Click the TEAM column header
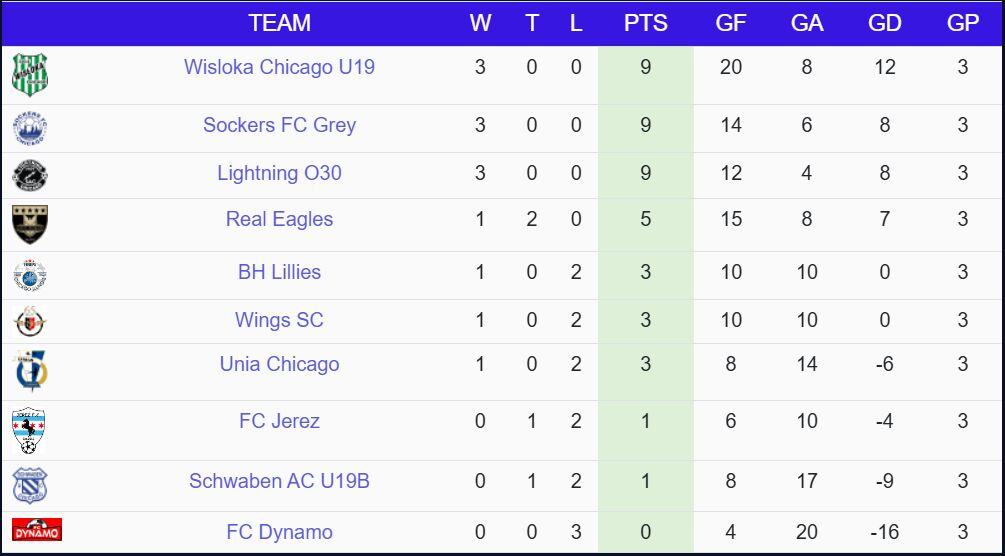Screen dimensions: 1005x556 pos(279,23)
